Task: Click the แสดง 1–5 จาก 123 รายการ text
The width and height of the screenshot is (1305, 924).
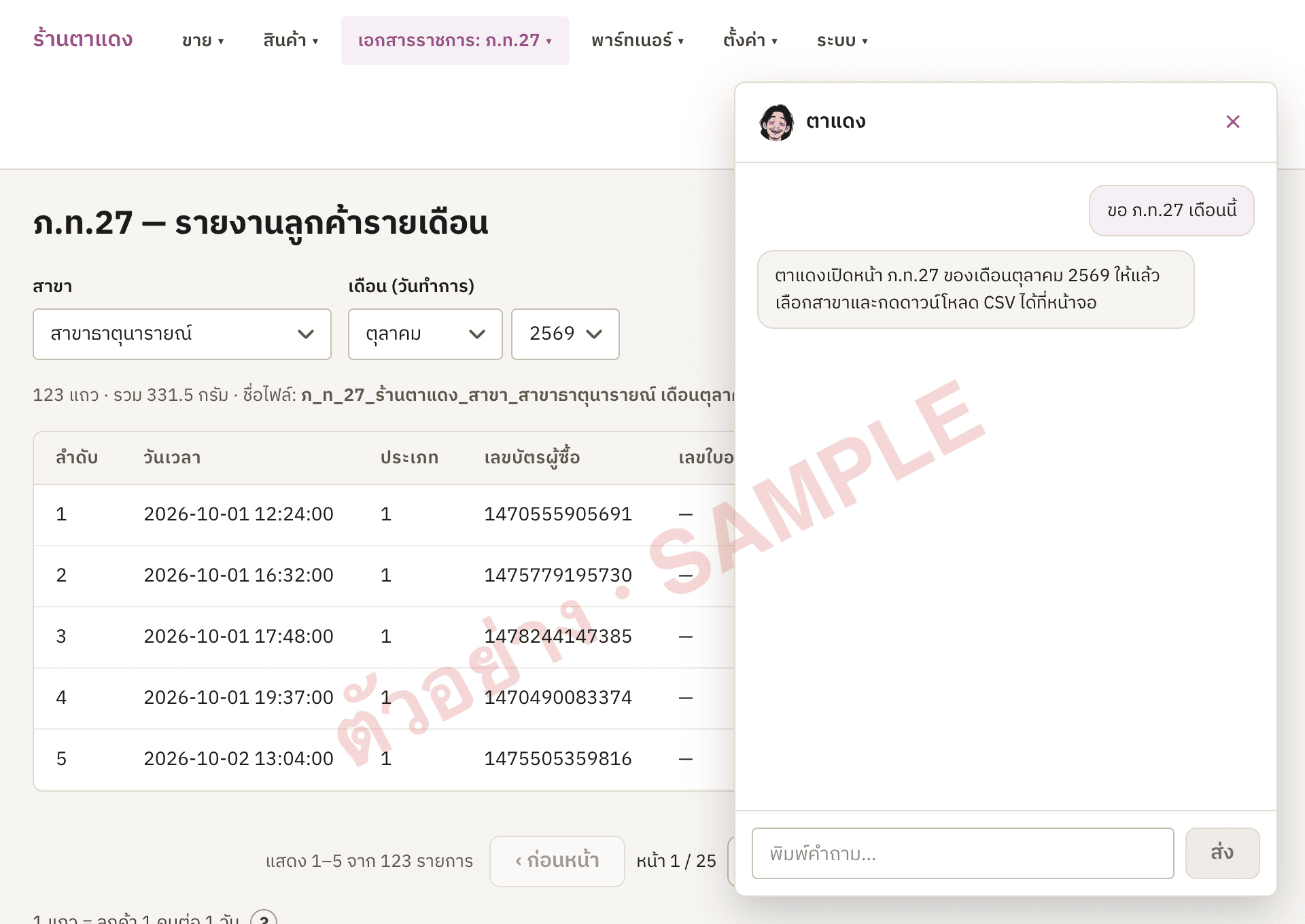Action: (x=369, y=861)
